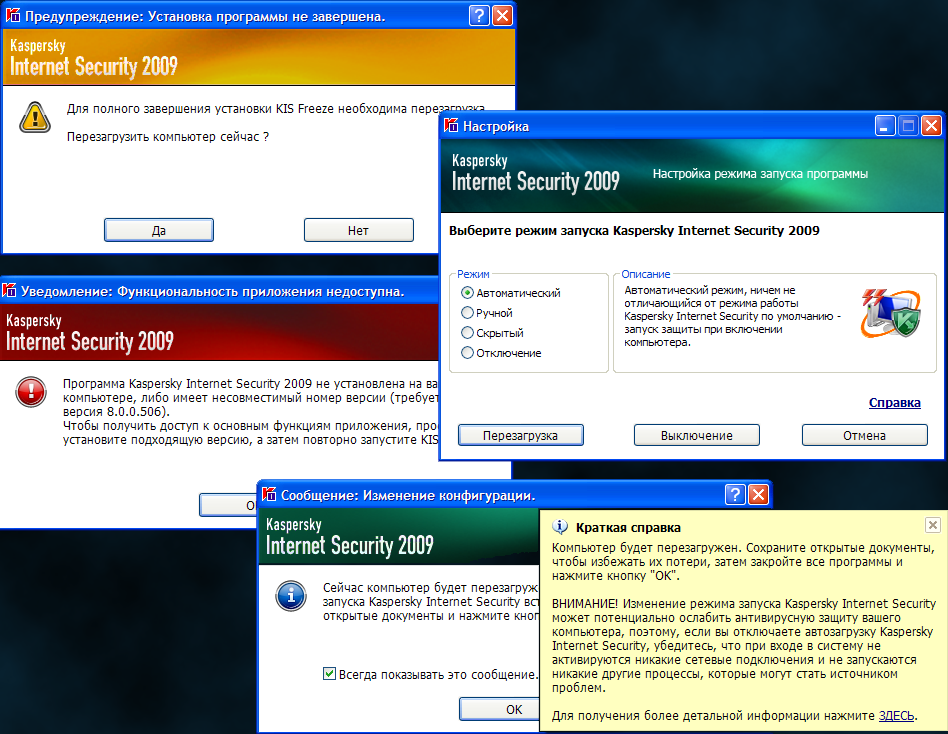Select the Ручной startup mode
Image resolution: width=948 pixels, height=734 pixels.
[x=487, y=313]
